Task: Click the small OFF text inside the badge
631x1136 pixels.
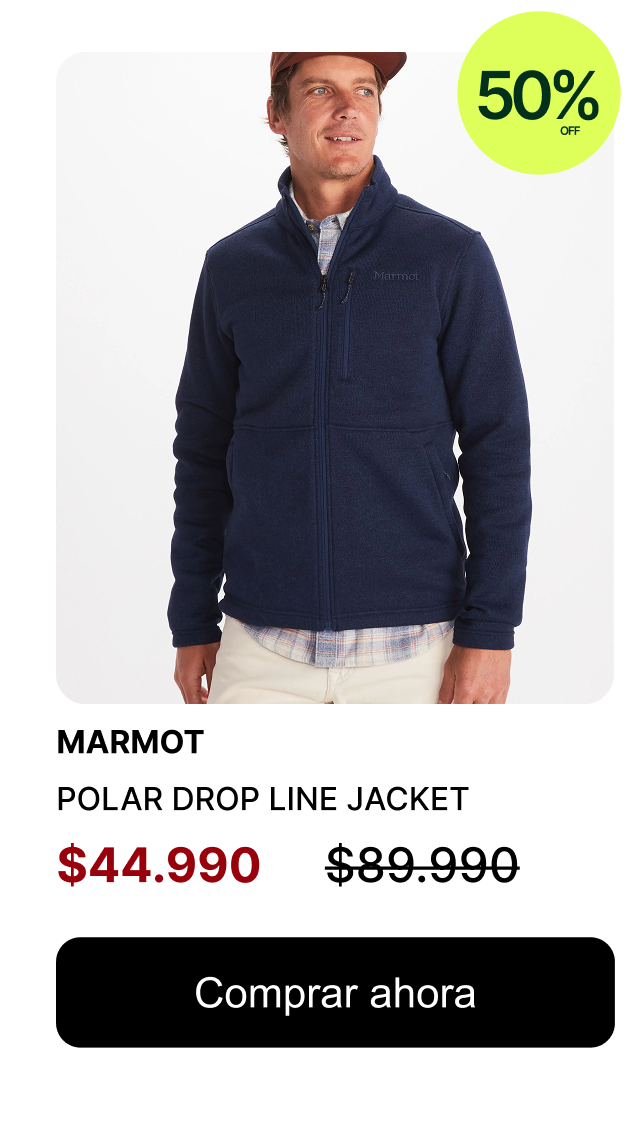Action: point(569,131)
